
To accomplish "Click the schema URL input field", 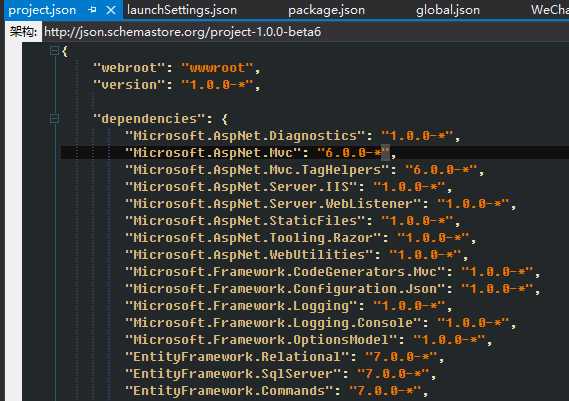I will [x=306, y=32].
